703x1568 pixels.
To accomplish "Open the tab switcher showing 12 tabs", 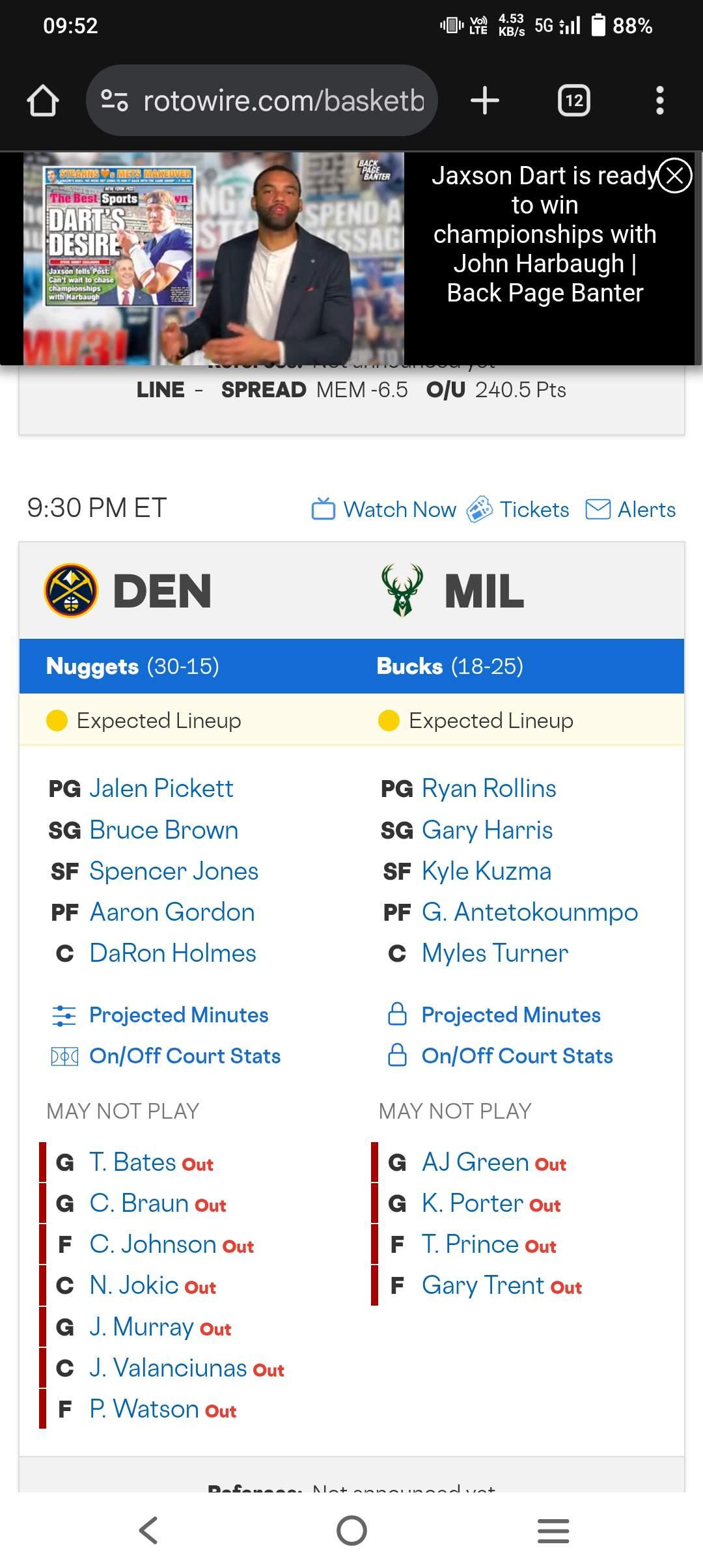I will pos(573,101).
